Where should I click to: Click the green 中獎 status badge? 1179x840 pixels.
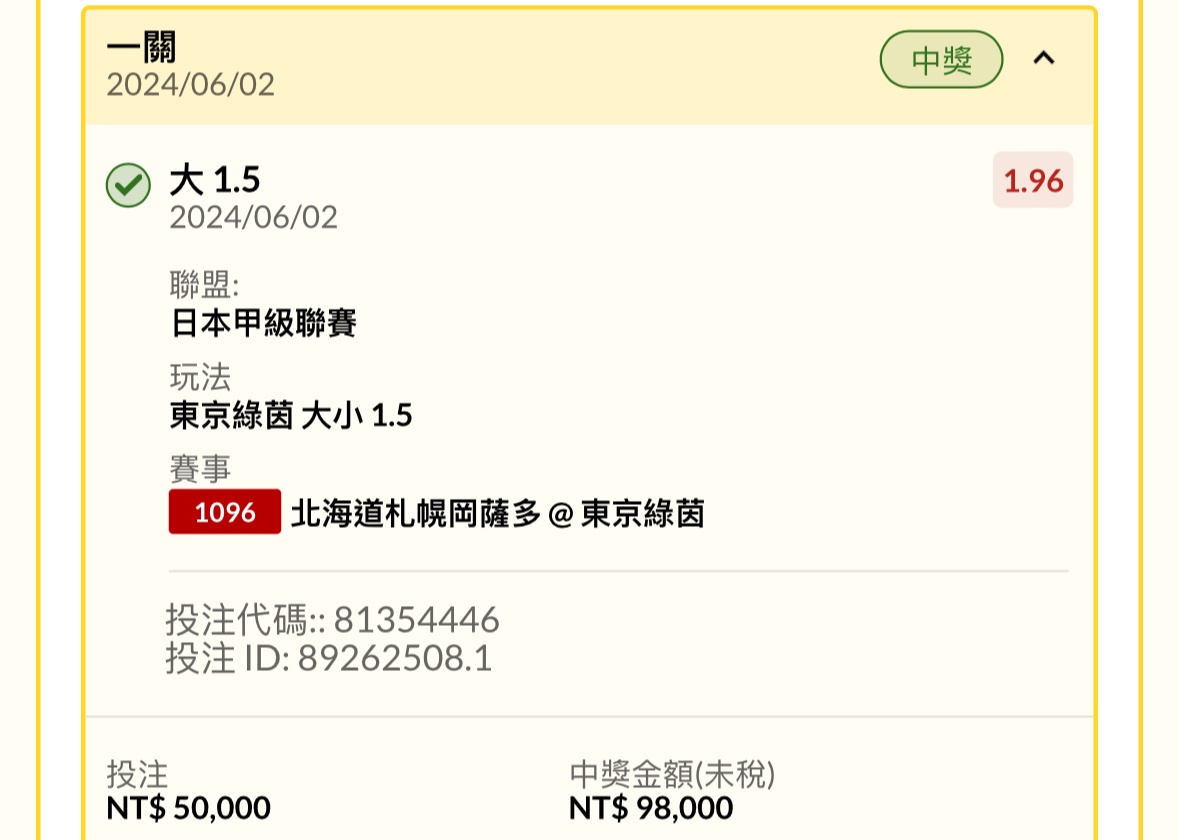[x=941, y=60]
